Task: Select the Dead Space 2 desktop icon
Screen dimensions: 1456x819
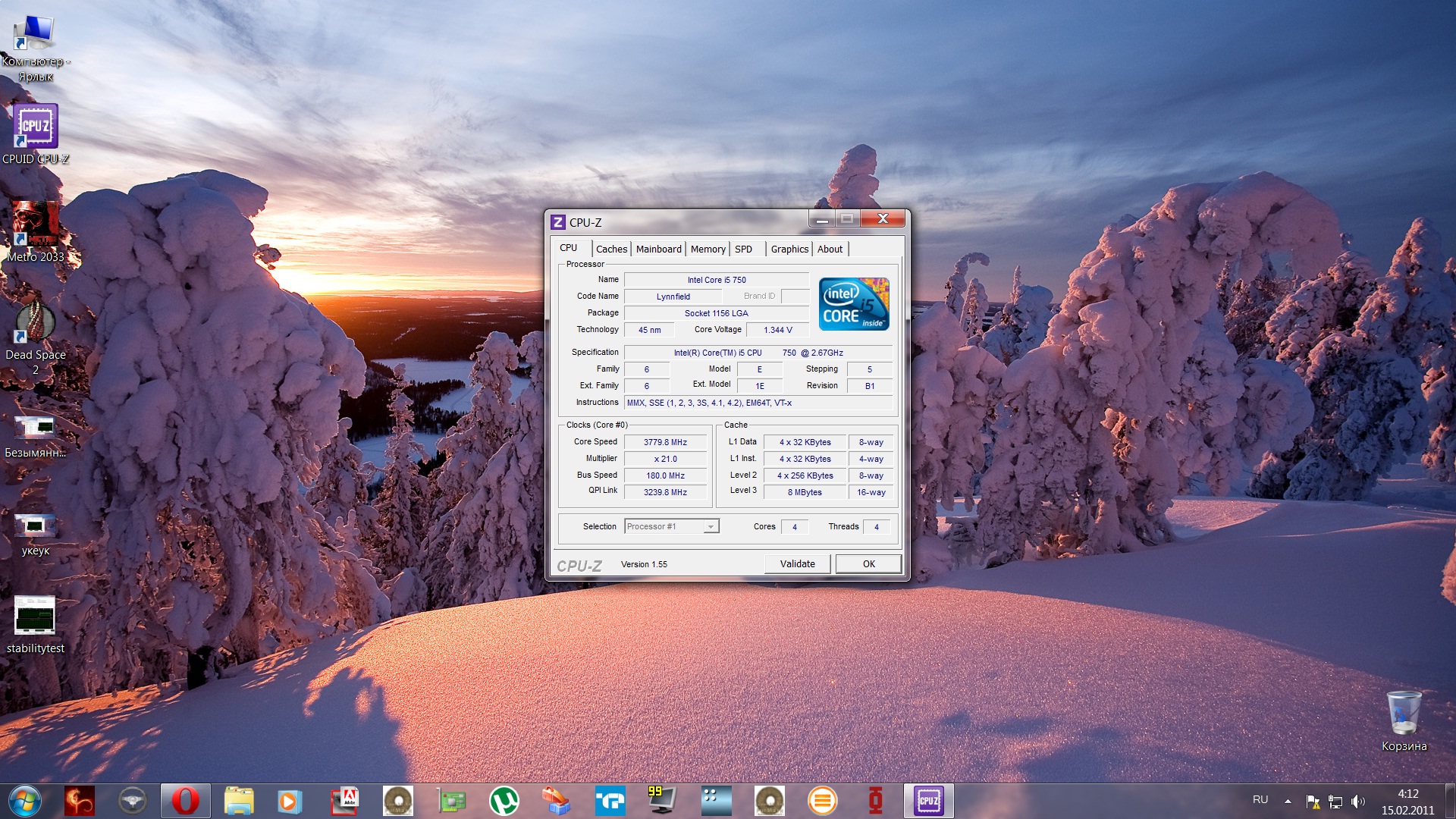Action: [36, 337]
